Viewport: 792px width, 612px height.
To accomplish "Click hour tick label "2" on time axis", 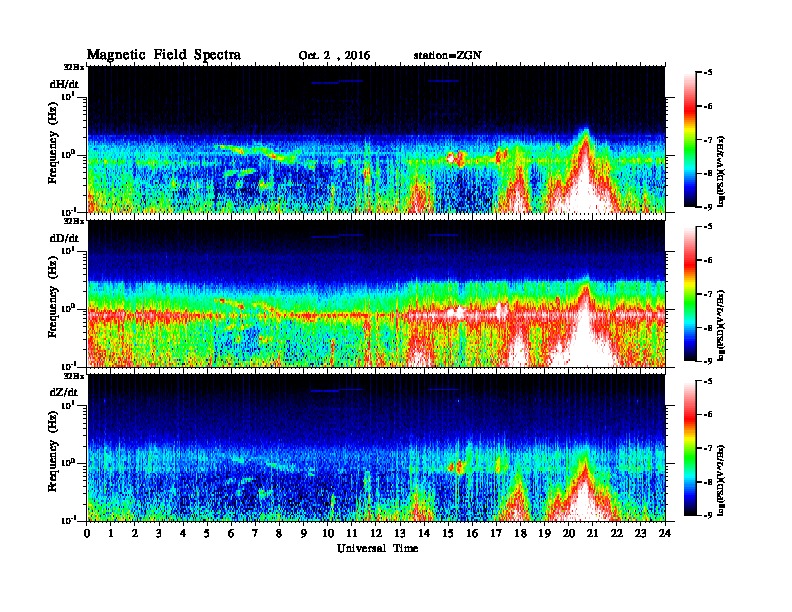I will [x=135, y=533].
